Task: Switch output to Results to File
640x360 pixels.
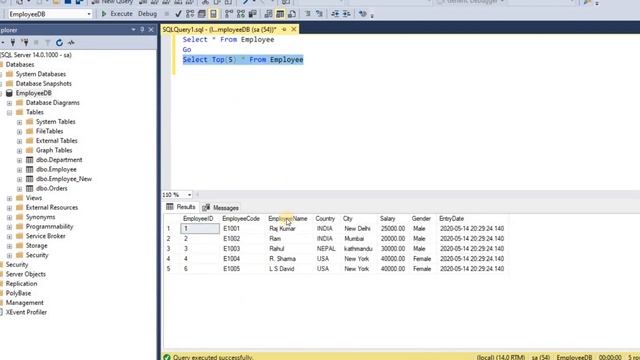Action: pyautogui.click(x=292, y=14)
